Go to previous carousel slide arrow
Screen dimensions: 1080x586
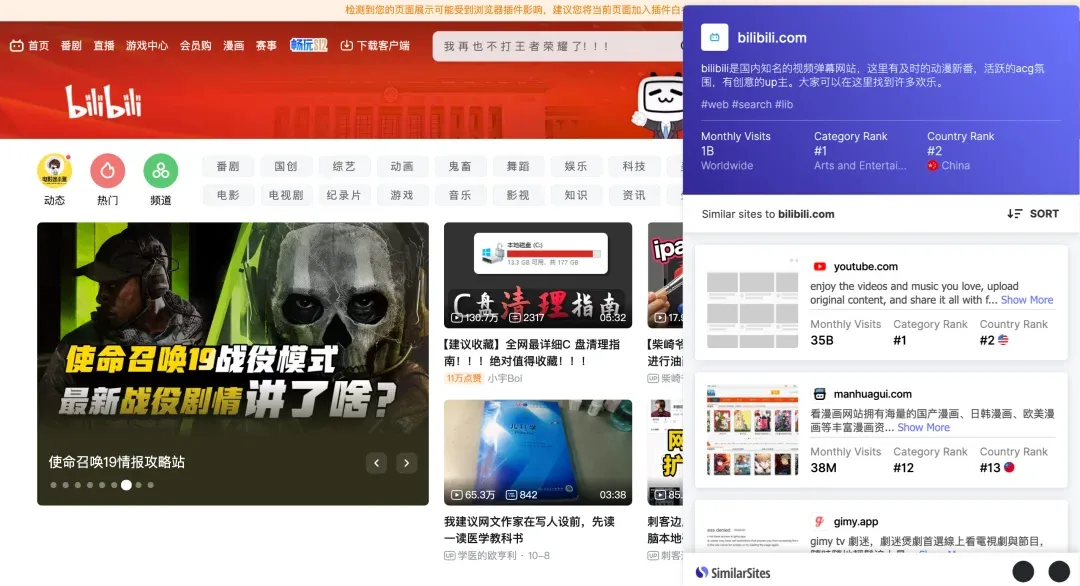[376, 463]
